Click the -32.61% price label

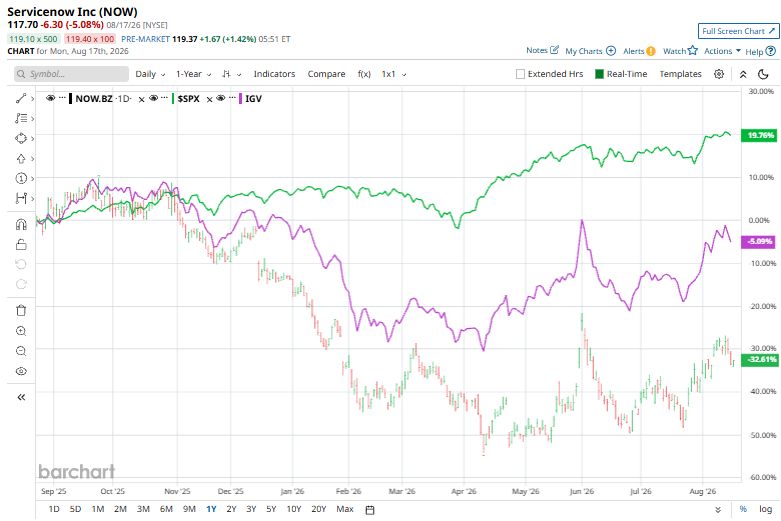tap(760, 360)
